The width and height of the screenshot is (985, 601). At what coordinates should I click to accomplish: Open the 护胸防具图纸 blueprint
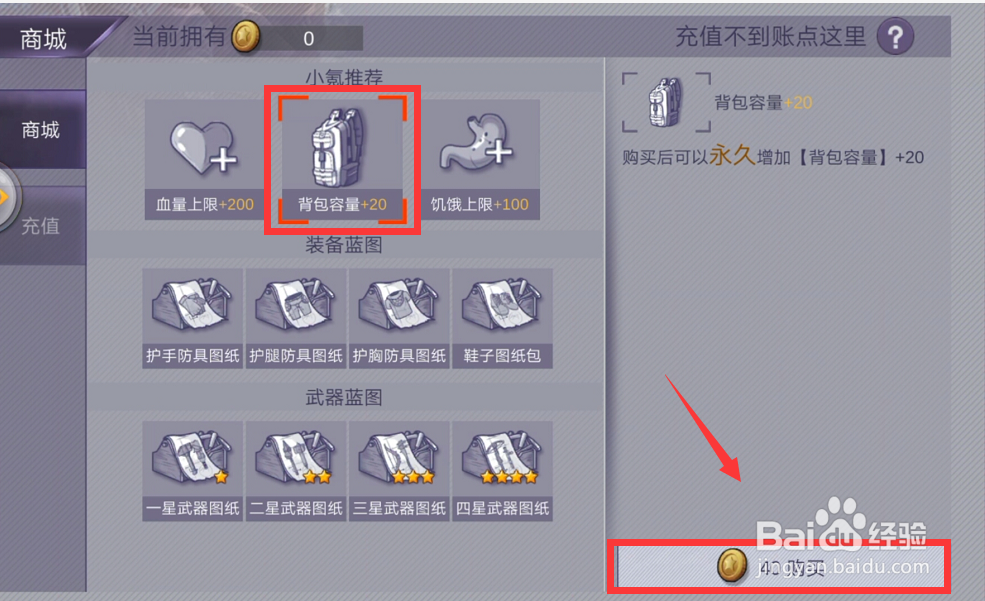pos(399,318)
